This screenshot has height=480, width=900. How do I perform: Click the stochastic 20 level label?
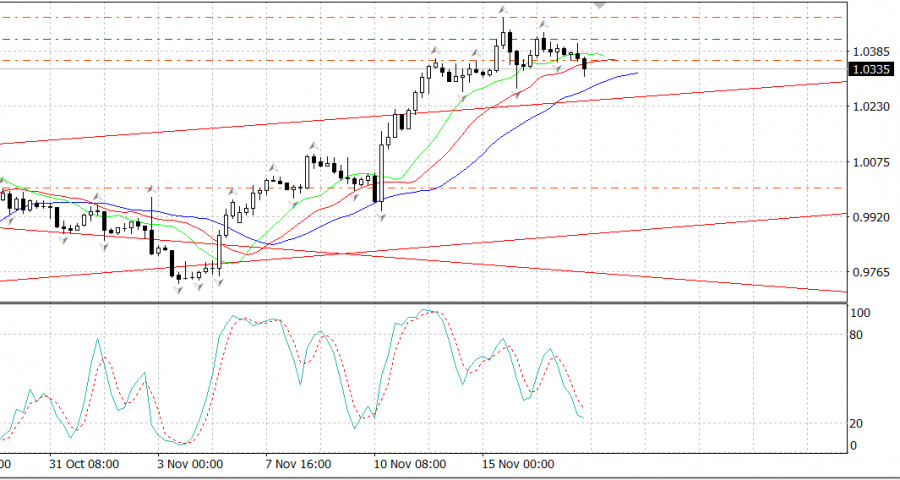point(856,423)
